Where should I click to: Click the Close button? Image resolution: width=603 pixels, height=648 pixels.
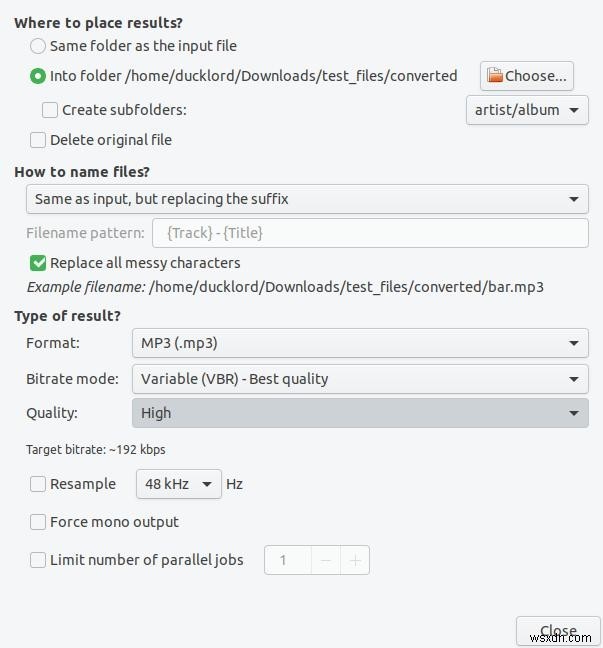click(x=558, y=631)
